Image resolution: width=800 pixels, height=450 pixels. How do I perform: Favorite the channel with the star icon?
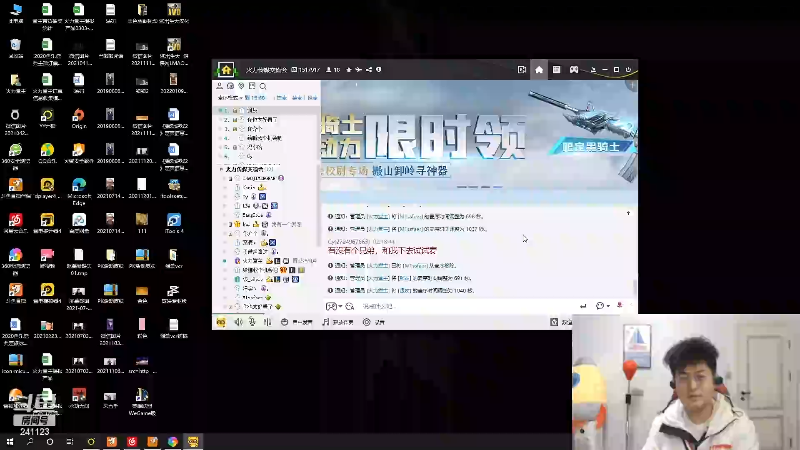349,70
